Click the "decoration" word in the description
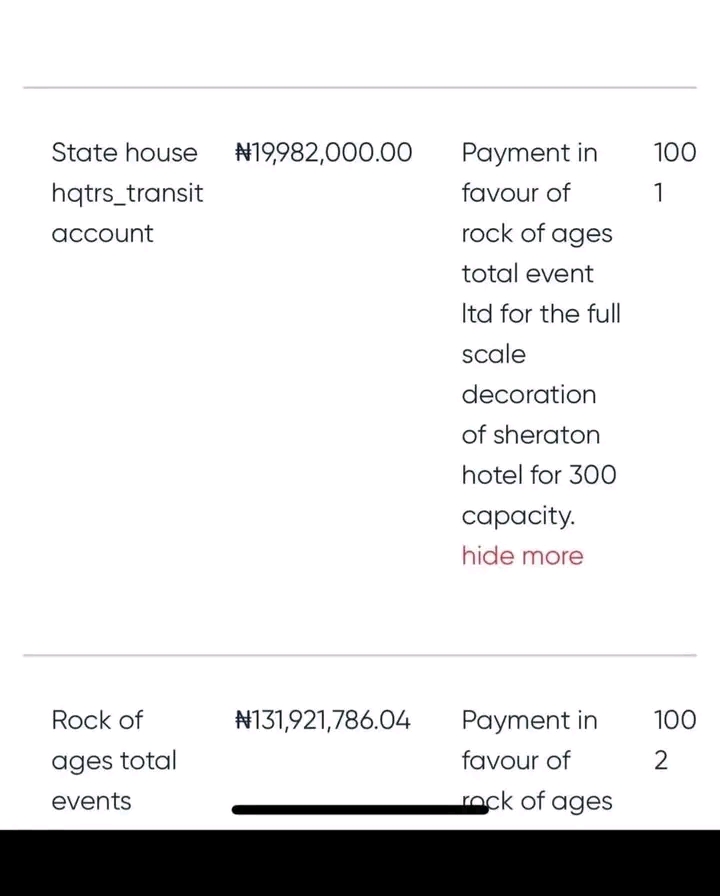This screenshot has height=896, width=720. (x=528, y=395)
